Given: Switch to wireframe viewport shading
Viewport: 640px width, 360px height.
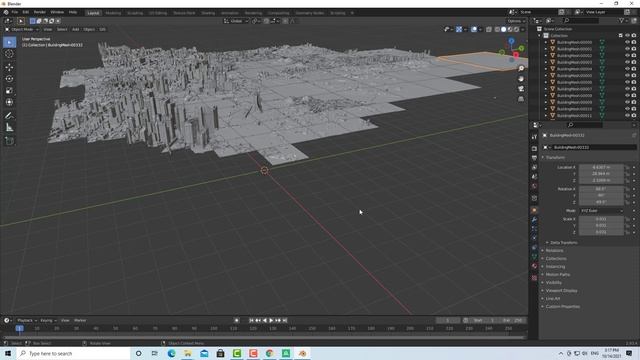Looking at the screenshot, I should (x=497, y=29).
